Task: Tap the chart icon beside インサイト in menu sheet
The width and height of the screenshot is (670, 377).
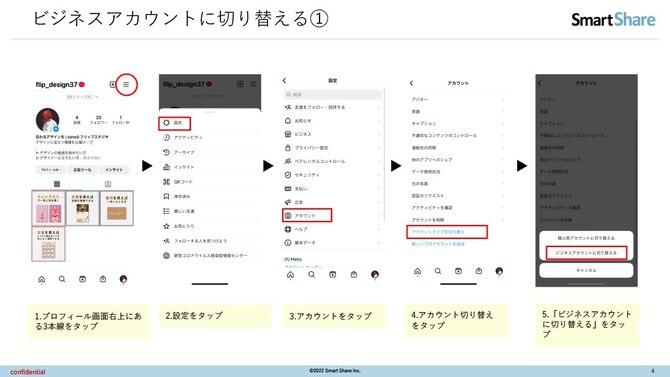Action: pos(166,167)
